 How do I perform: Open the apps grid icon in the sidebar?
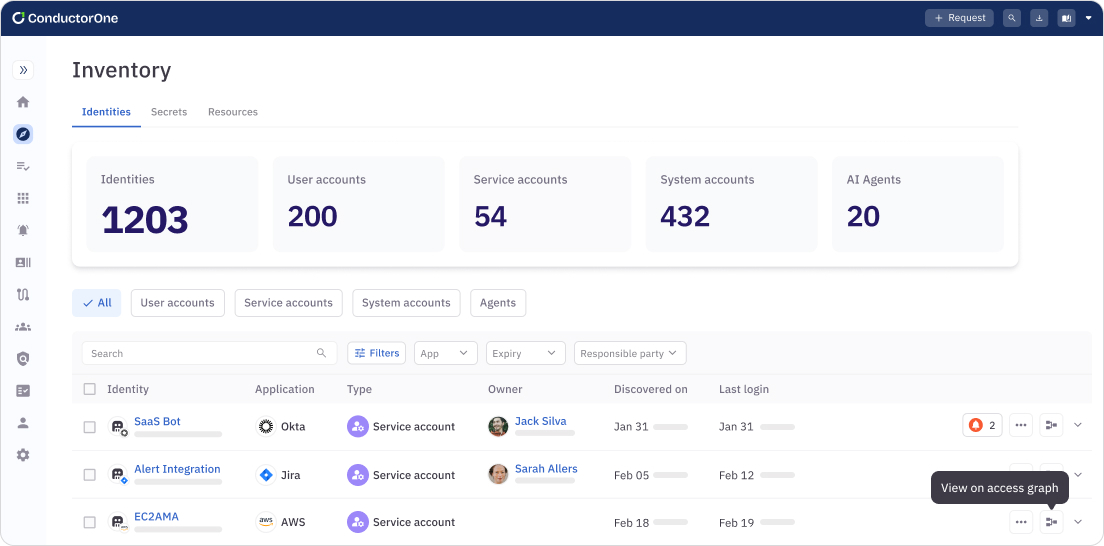point(23,198)
